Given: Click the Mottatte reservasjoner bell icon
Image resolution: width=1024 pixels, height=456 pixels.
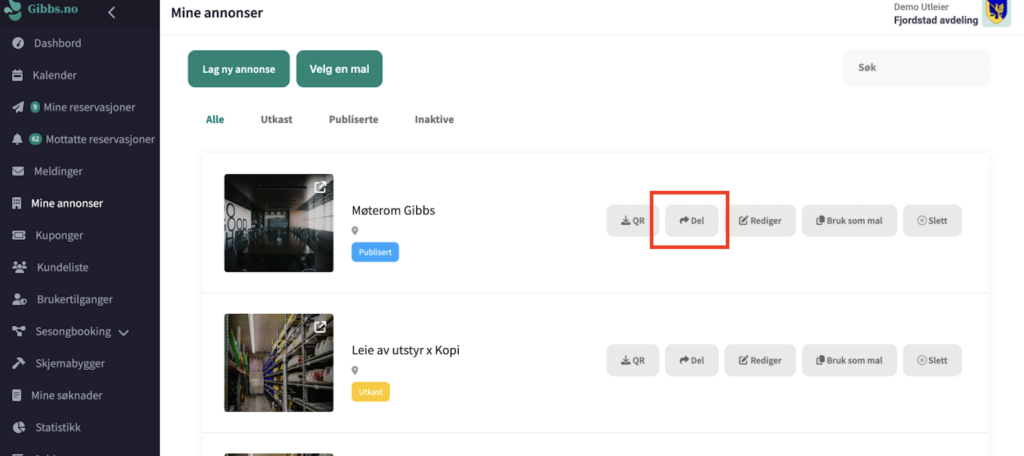Looking at the screenshot, I should click(17, 139).
